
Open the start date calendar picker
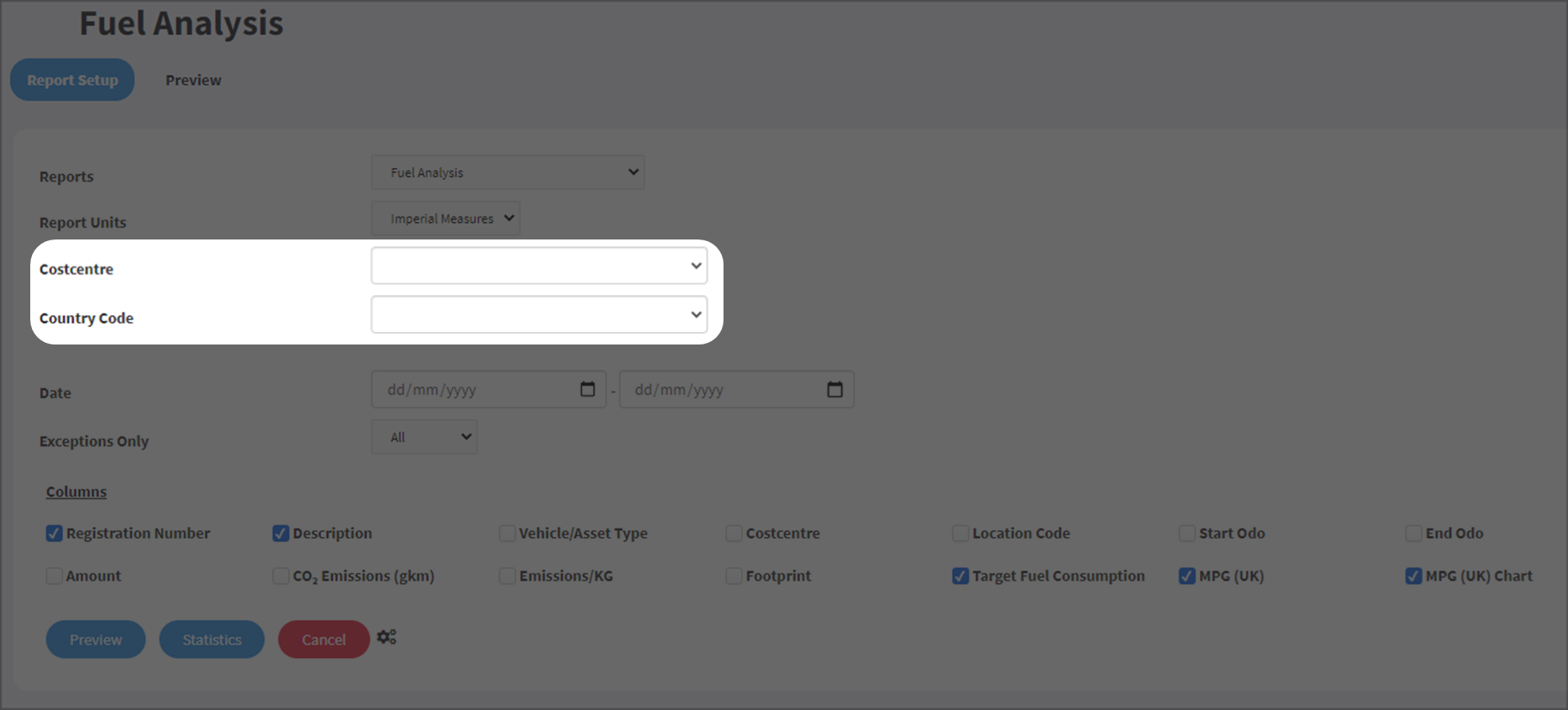coord(587,389)
